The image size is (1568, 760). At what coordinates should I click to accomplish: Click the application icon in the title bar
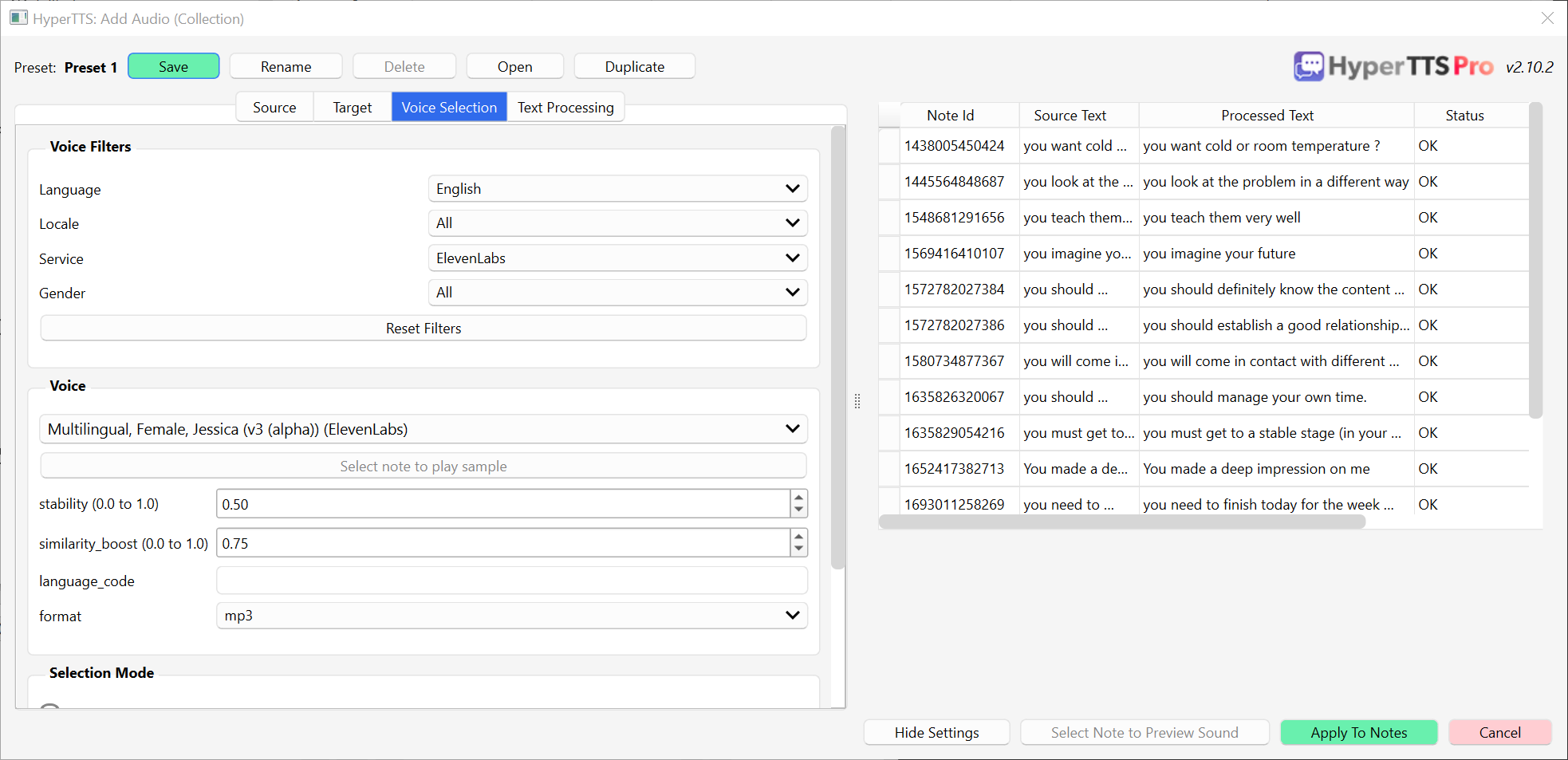pos(18,17)
